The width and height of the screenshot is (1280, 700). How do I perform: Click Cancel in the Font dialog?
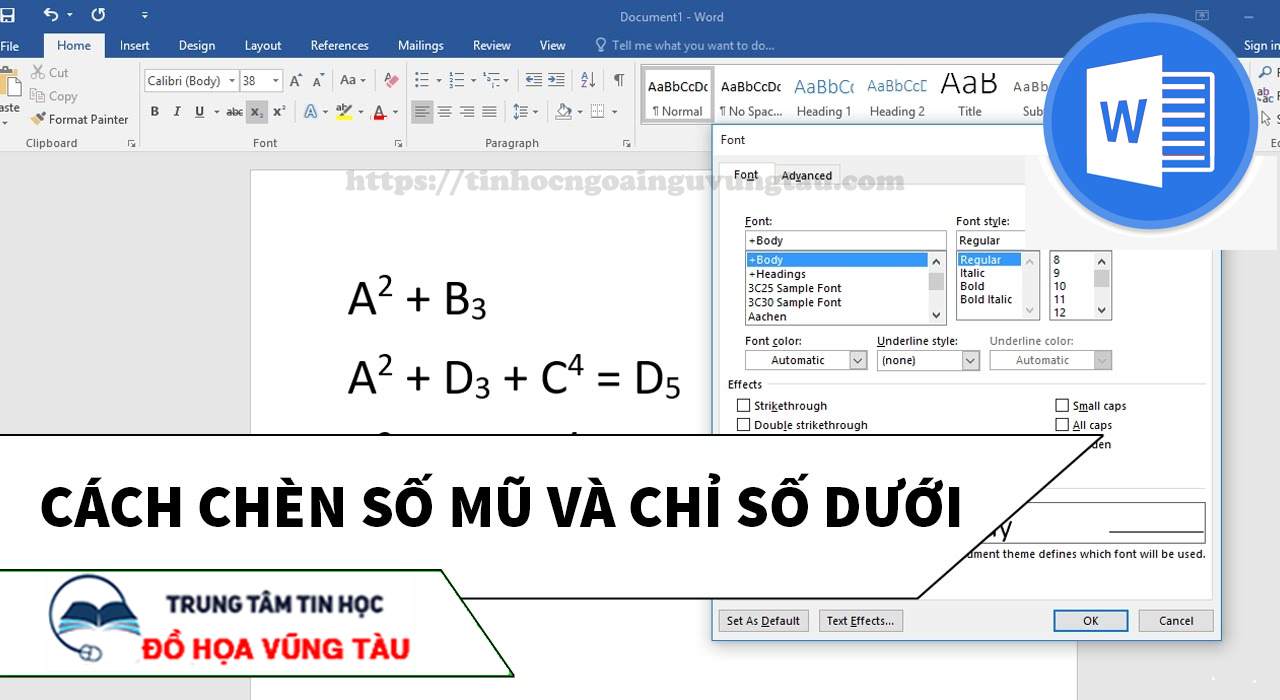[x=1176, y=621]
